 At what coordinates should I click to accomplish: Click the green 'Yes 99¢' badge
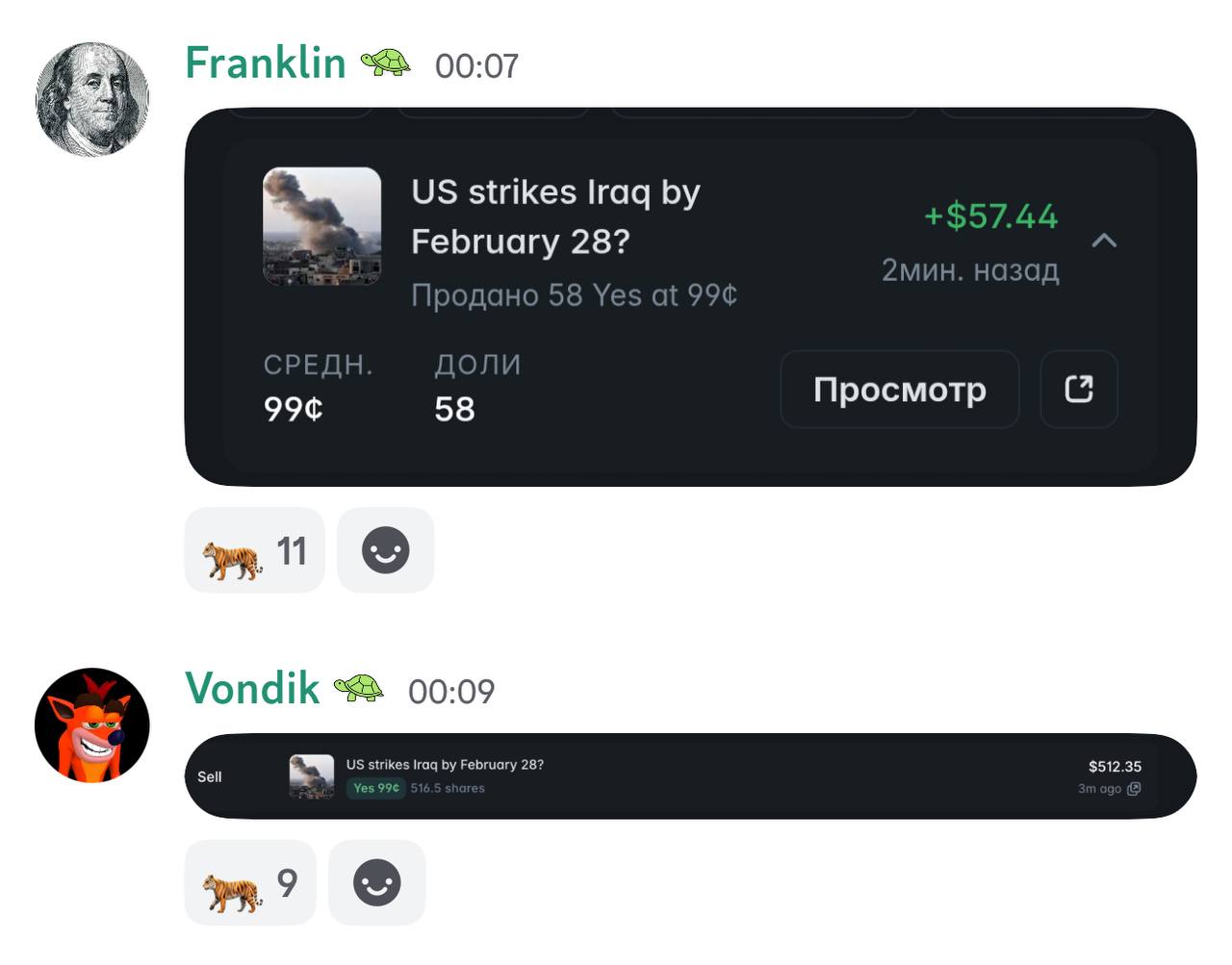tap(375, 788)
